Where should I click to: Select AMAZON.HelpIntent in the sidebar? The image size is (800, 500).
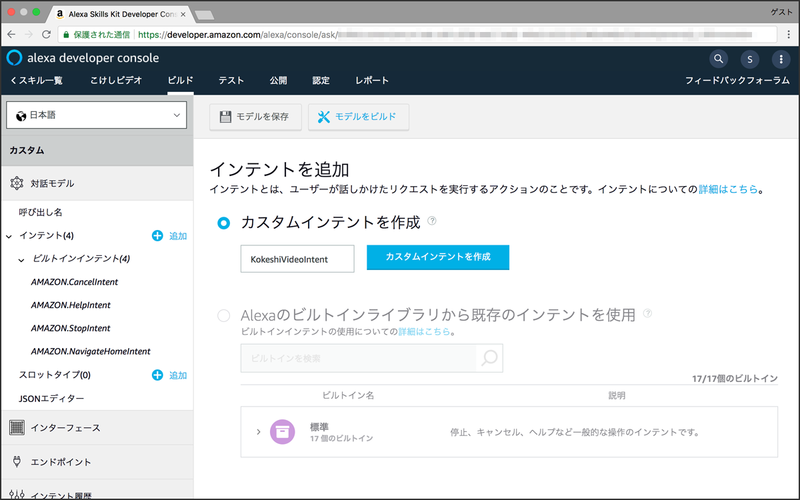click(x=70, y=305)
